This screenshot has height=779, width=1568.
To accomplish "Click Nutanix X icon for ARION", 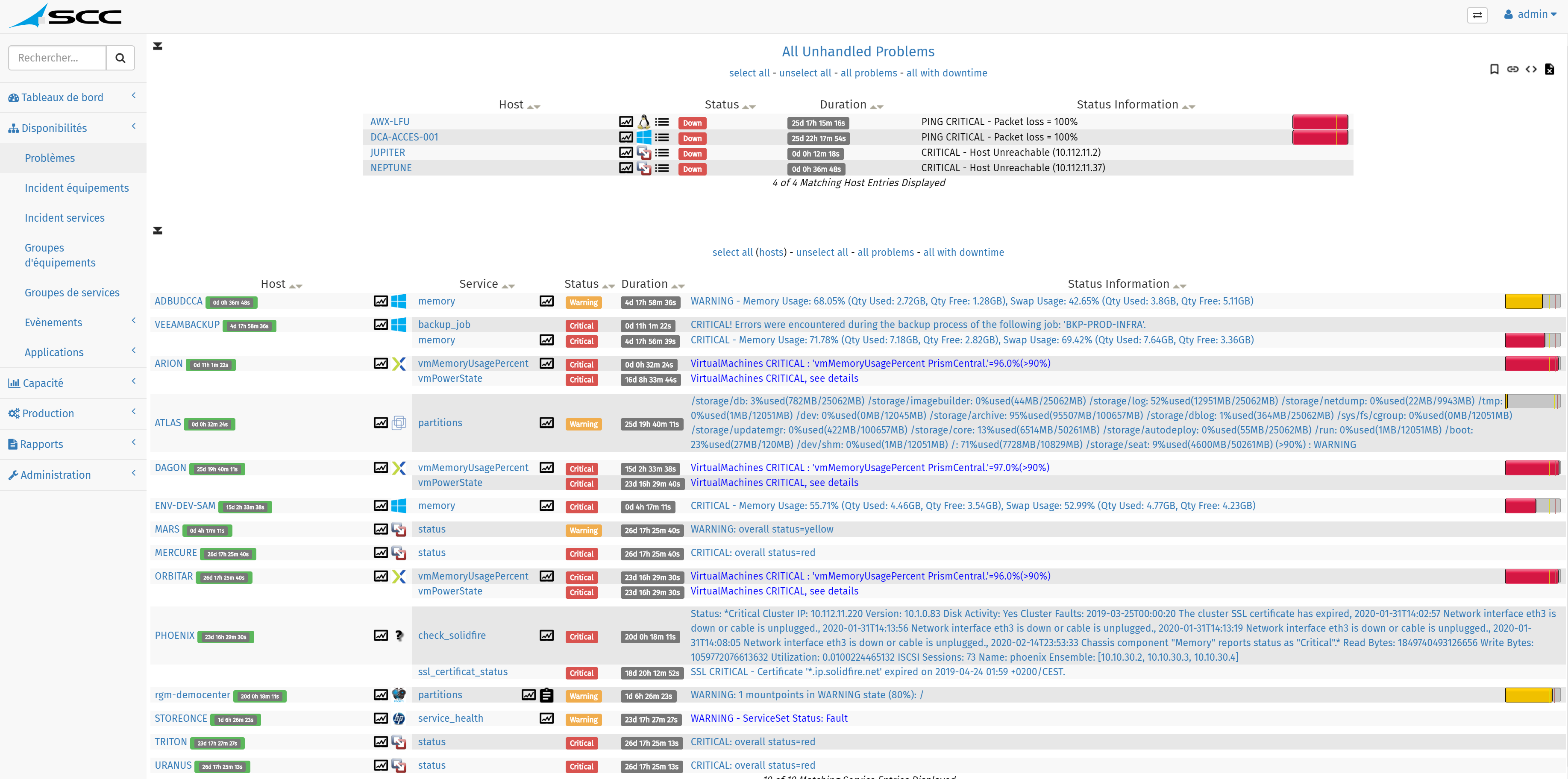I will tap(399, 364).
